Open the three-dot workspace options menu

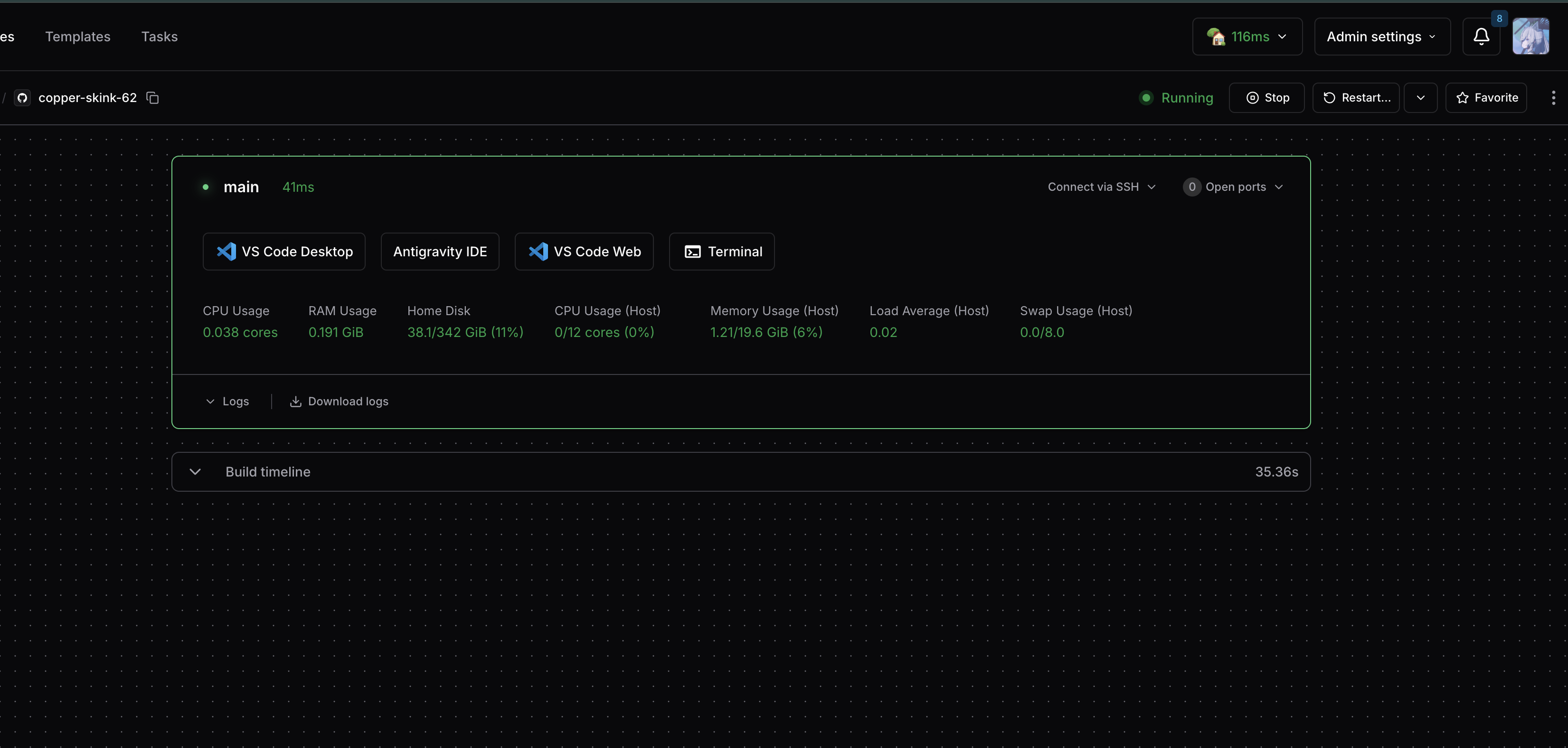(1553, 98)
